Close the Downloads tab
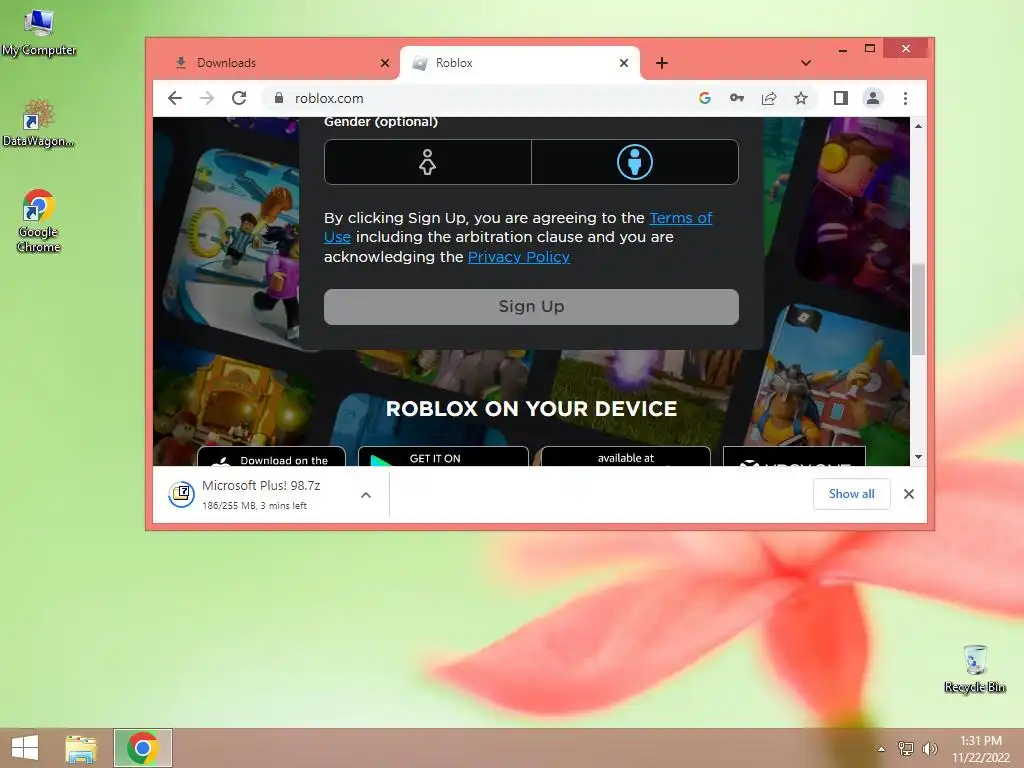This screenshot has height=768, width=1024. (x=385, y=63)
